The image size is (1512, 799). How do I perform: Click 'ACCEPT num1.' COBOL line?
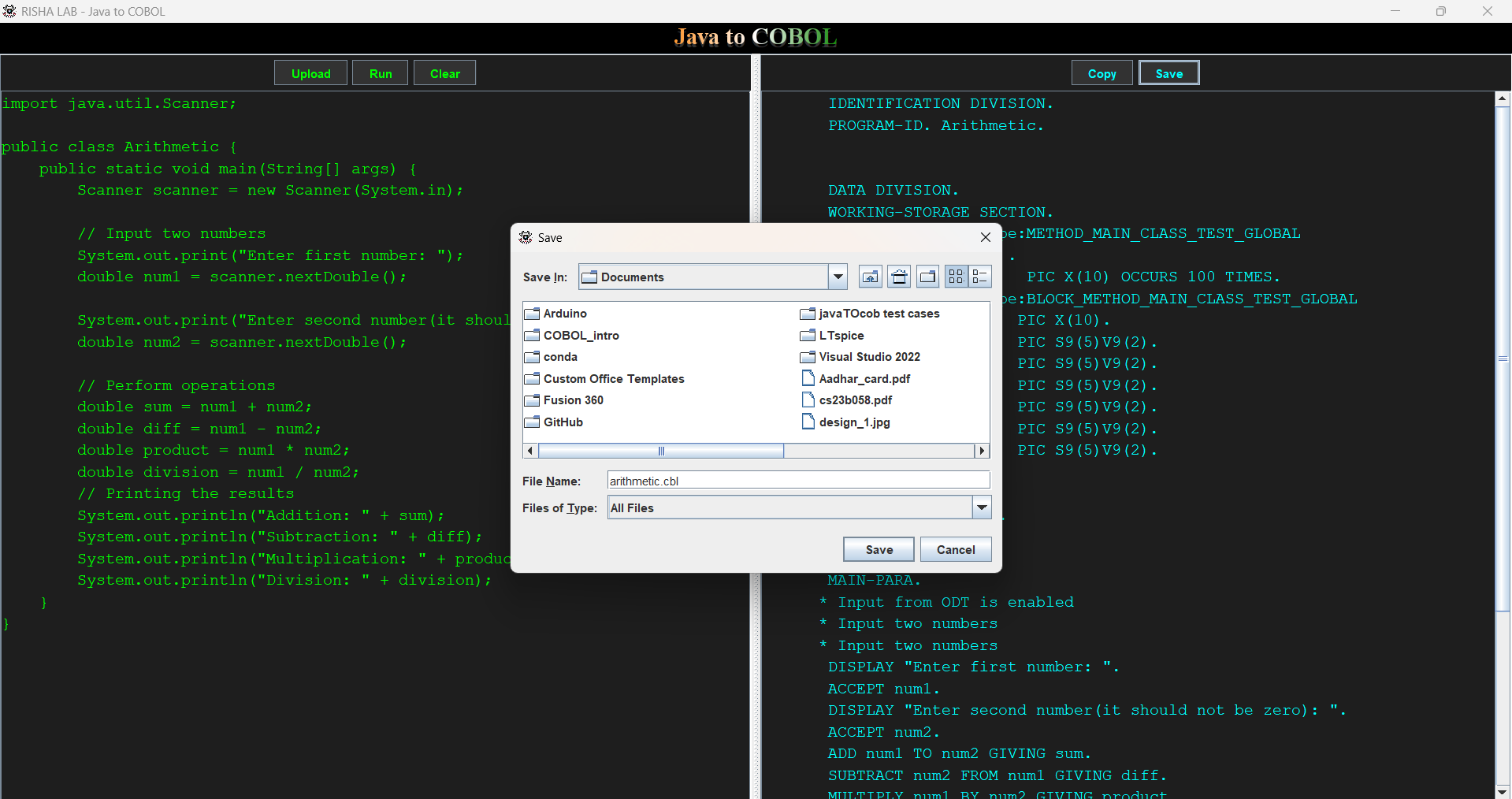[x=883, y=689]
